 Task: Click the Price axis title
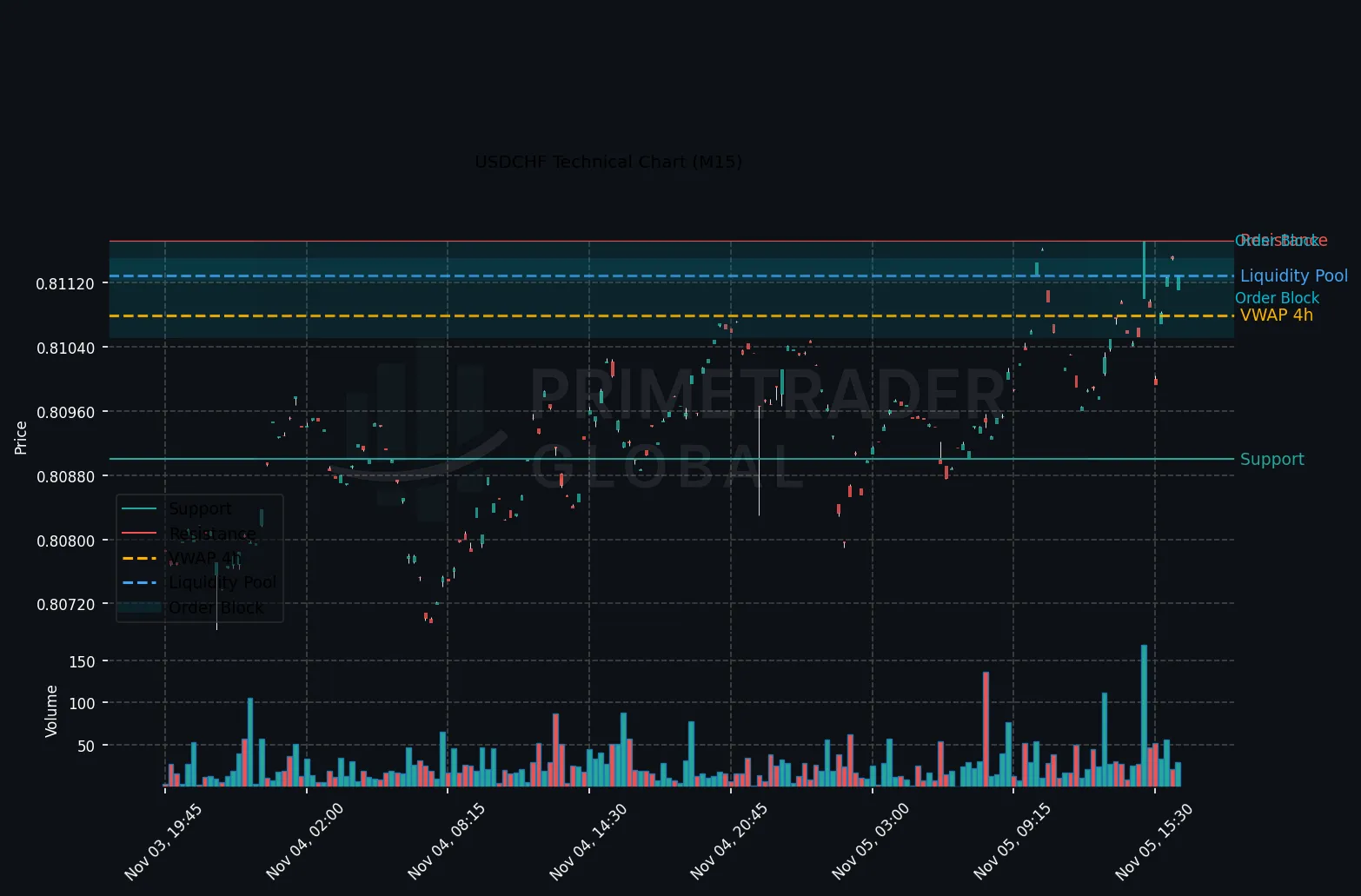(21, 437)
